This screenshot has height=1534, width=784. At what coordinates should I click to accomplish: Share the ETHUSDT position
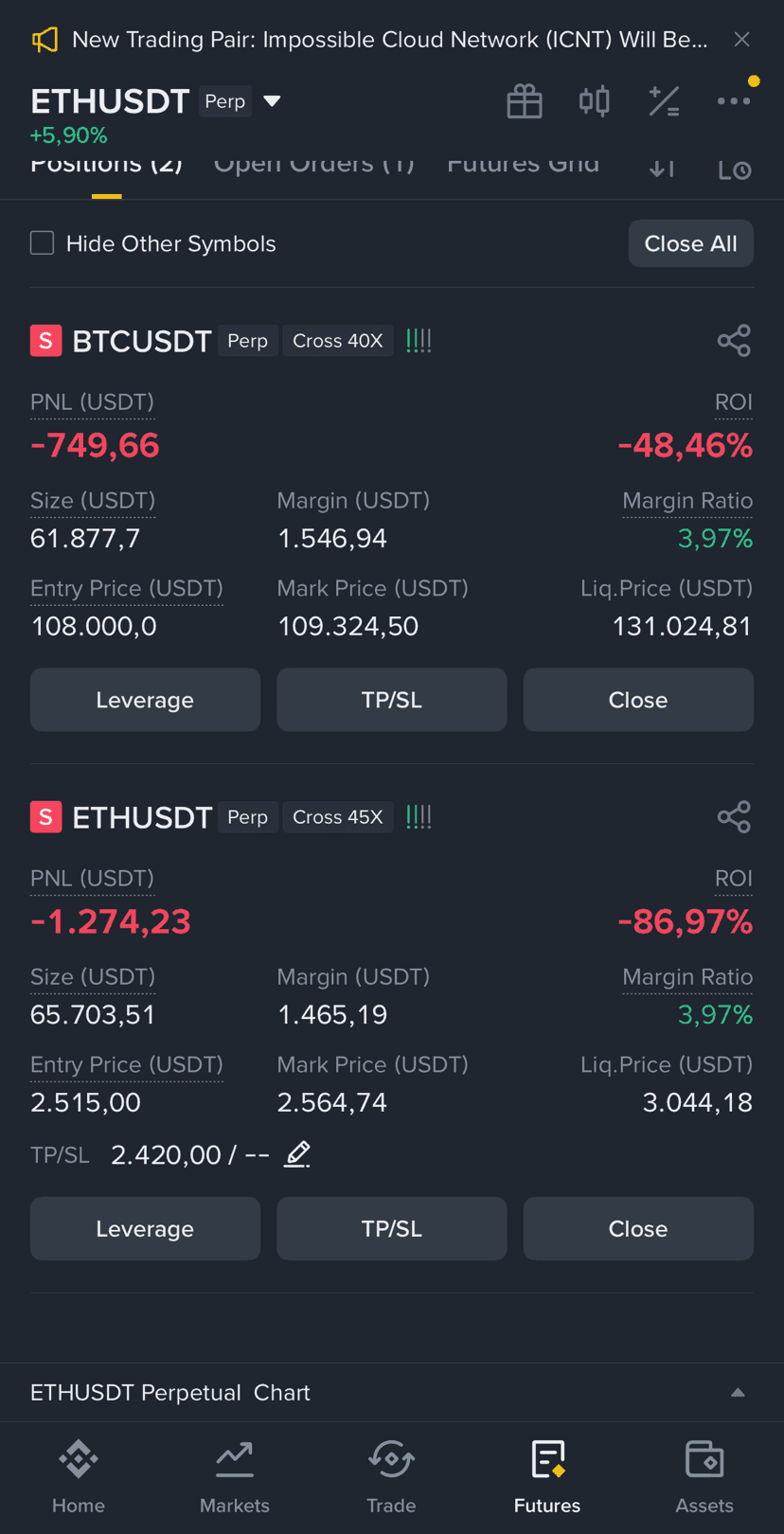pyautogui.click(x=734, y=817)
